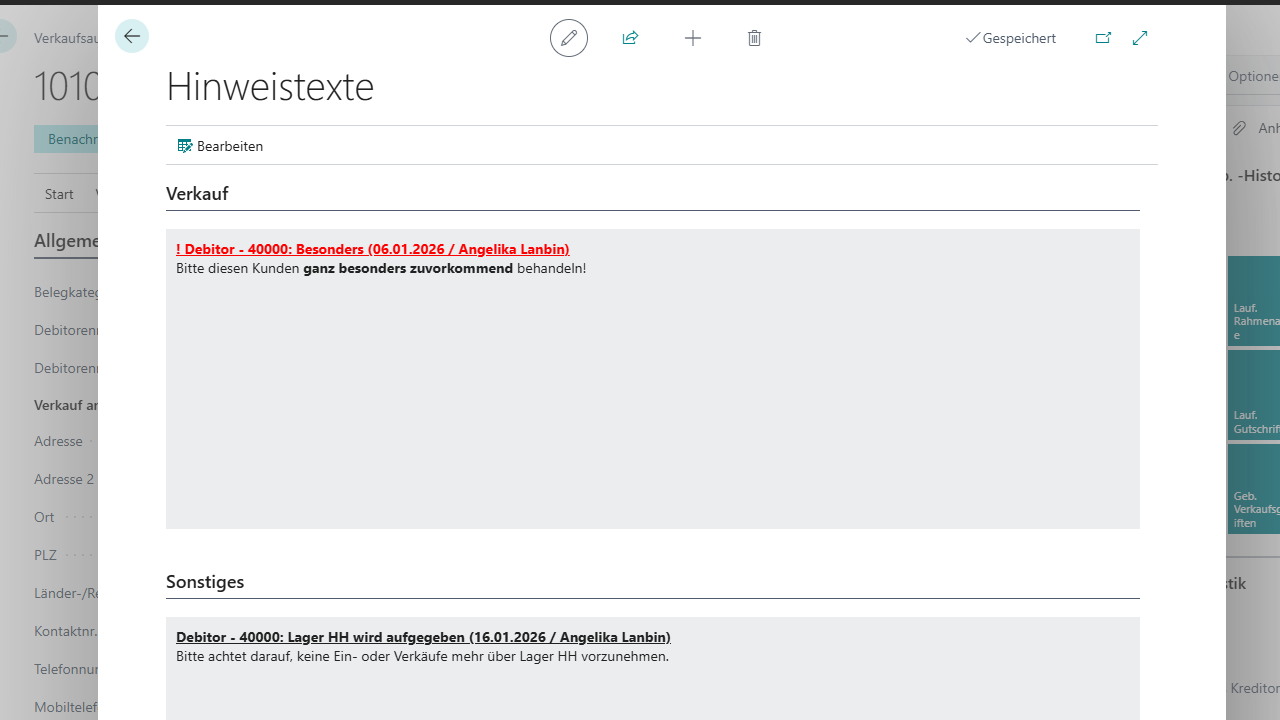Click the share icon
The image size is (1280, 720).
[630, 38]
